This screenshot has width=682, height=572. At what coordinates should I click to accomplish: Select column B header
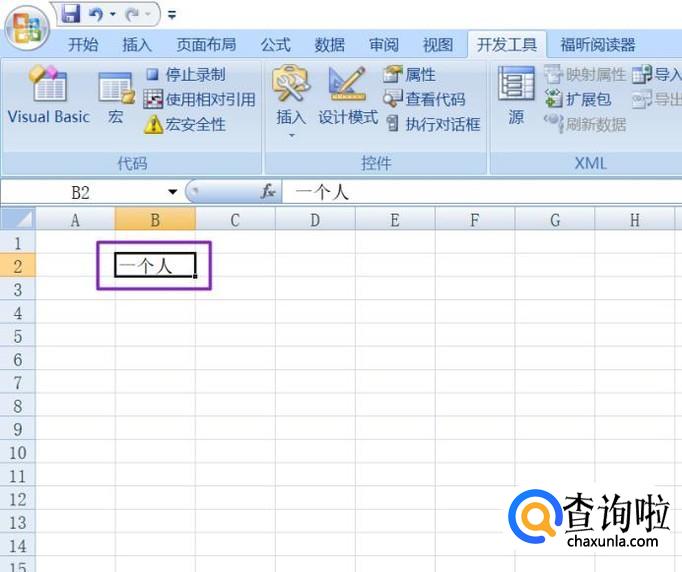(155, 220)
